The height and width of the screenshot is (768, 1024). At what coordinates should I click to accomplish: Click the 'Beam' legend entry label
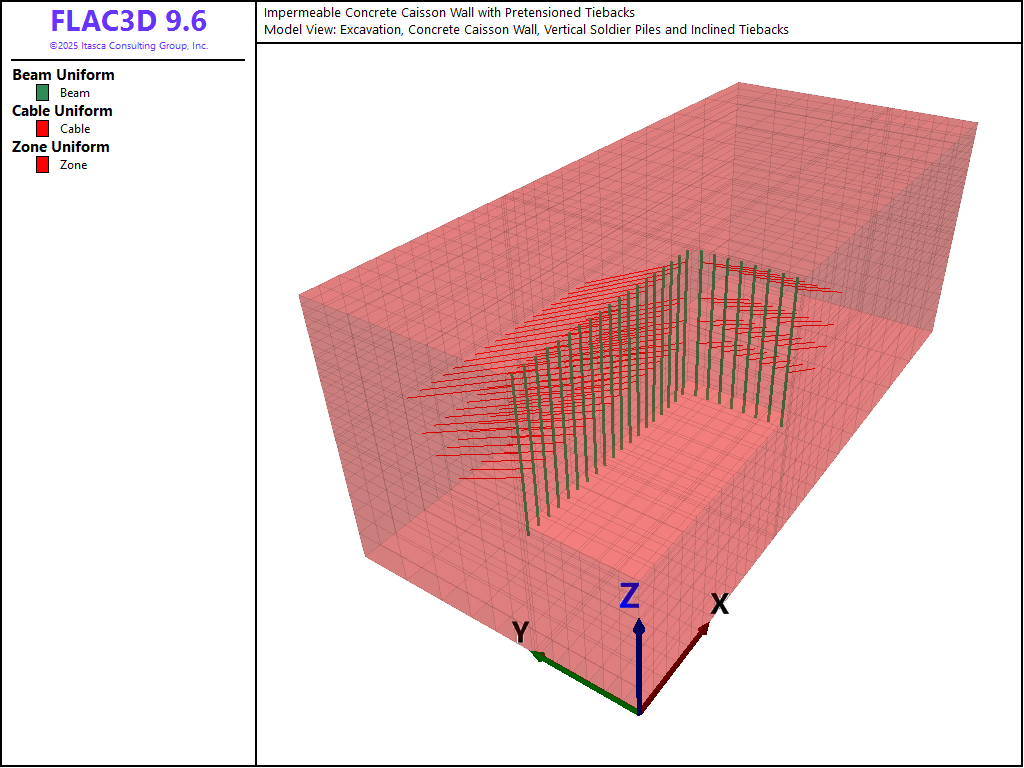(75, 93)
